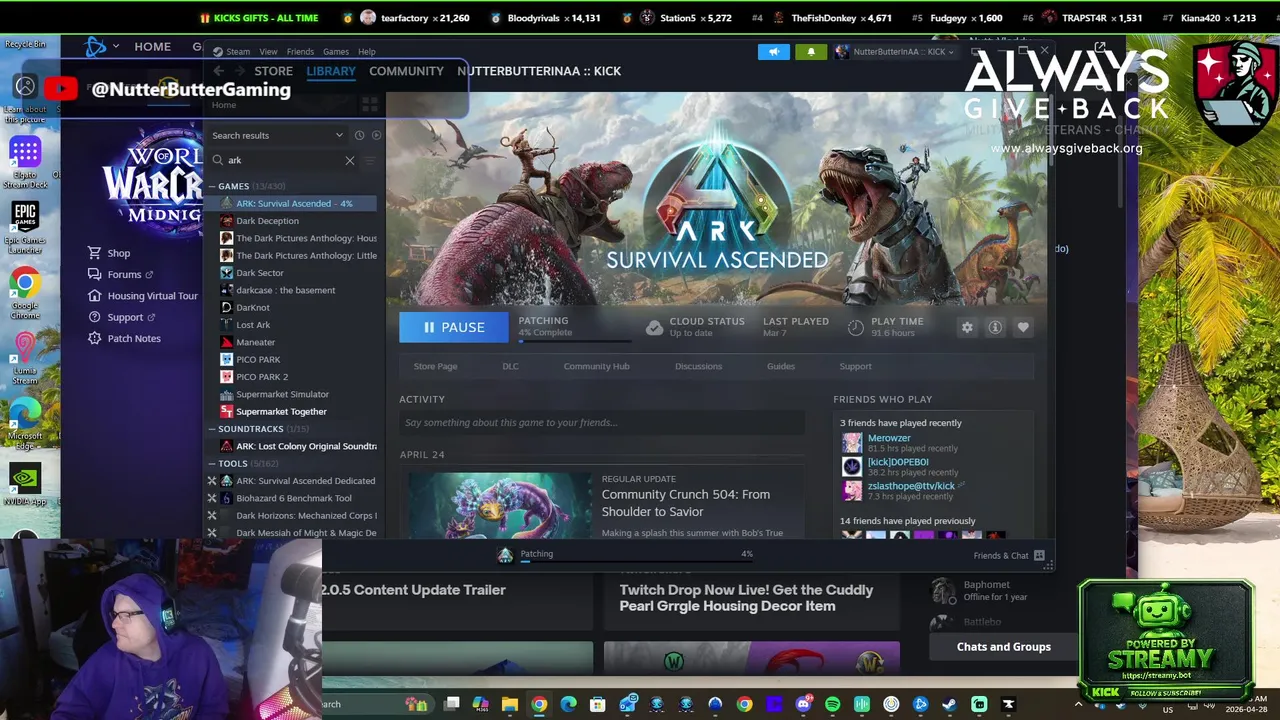Open Spotify from the taskbar

pyautogui.click(x=833, y=705)
